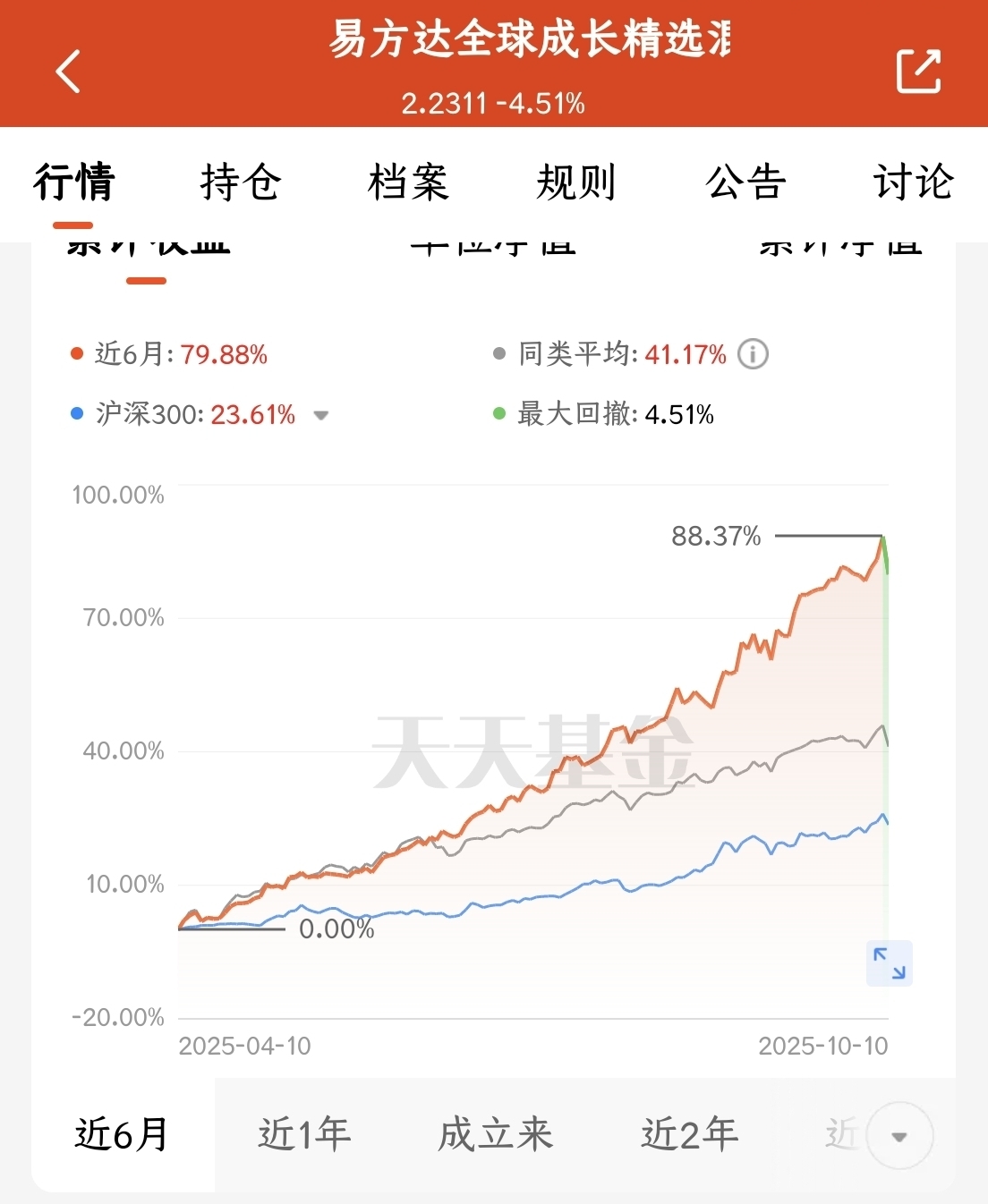Expand chart to fullscreen with arrows icon
Image resolution: width=988 pixels, height=1204 pixels.
pos(889,963)
